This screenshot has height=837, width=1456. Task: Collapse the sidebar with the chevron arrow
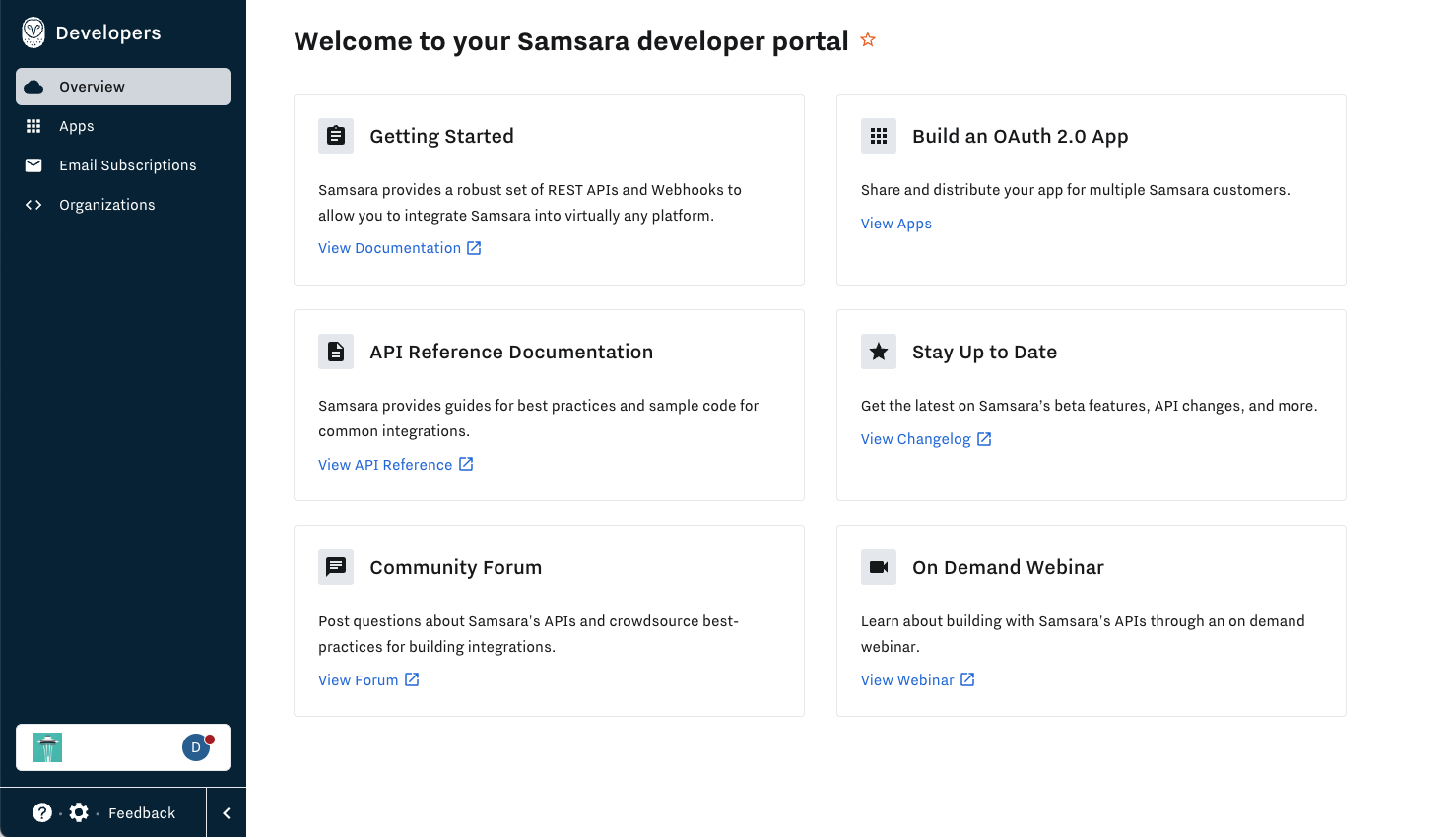227,813
